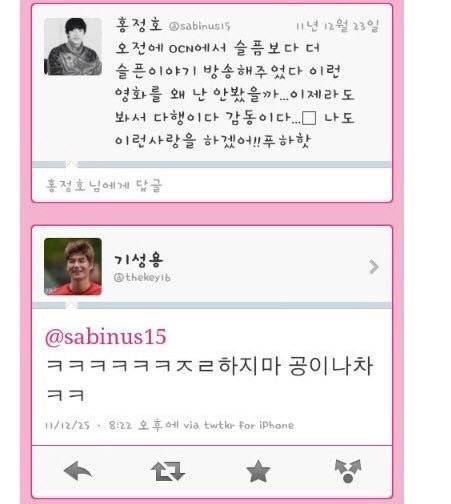Screen dimensions: 451x504
Task: Tap the empty box emoji in tweet
Action: pos(309,118)
